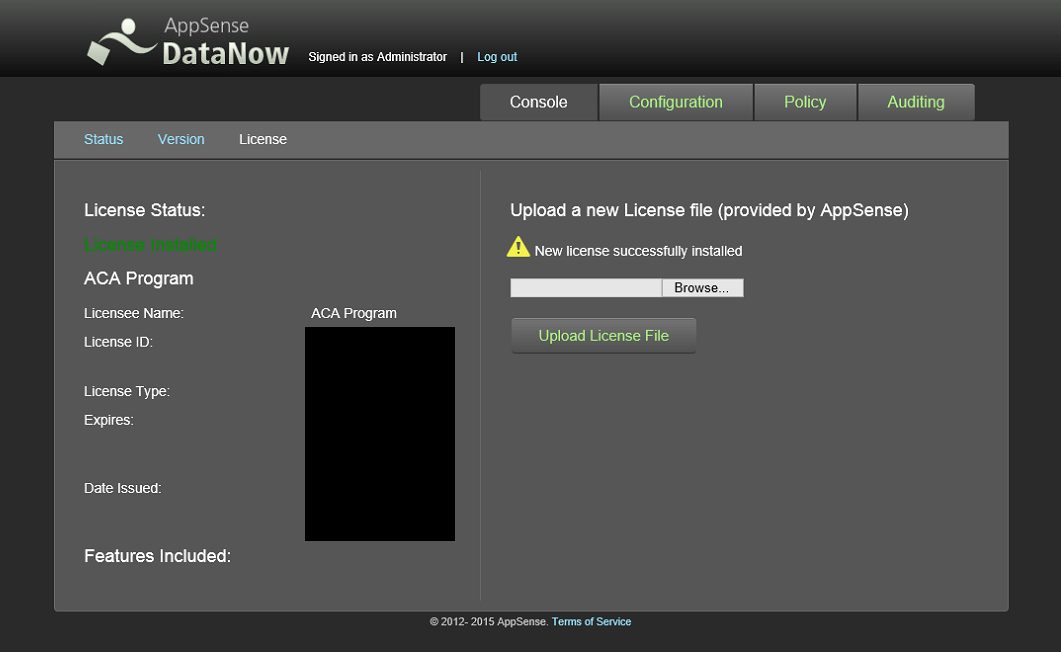The image size is (1061, 652).
Task: Open the Console tab
Action: (539, 102)
